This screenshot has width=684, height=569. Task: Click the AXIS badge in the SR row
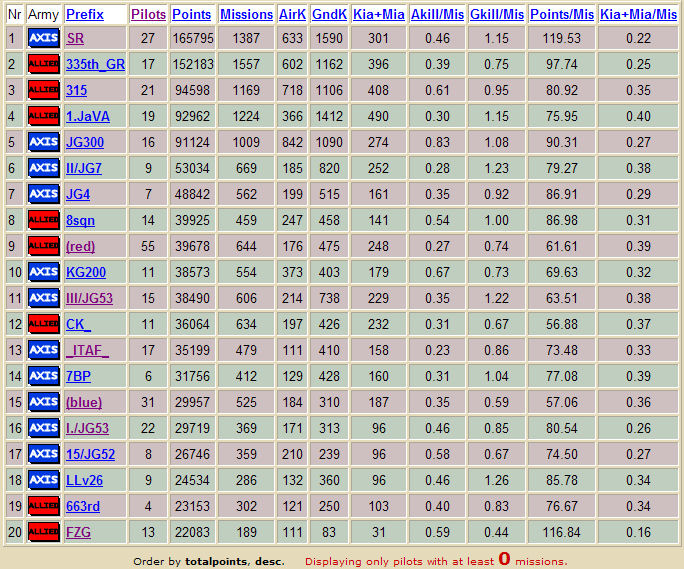coord(43,38)
